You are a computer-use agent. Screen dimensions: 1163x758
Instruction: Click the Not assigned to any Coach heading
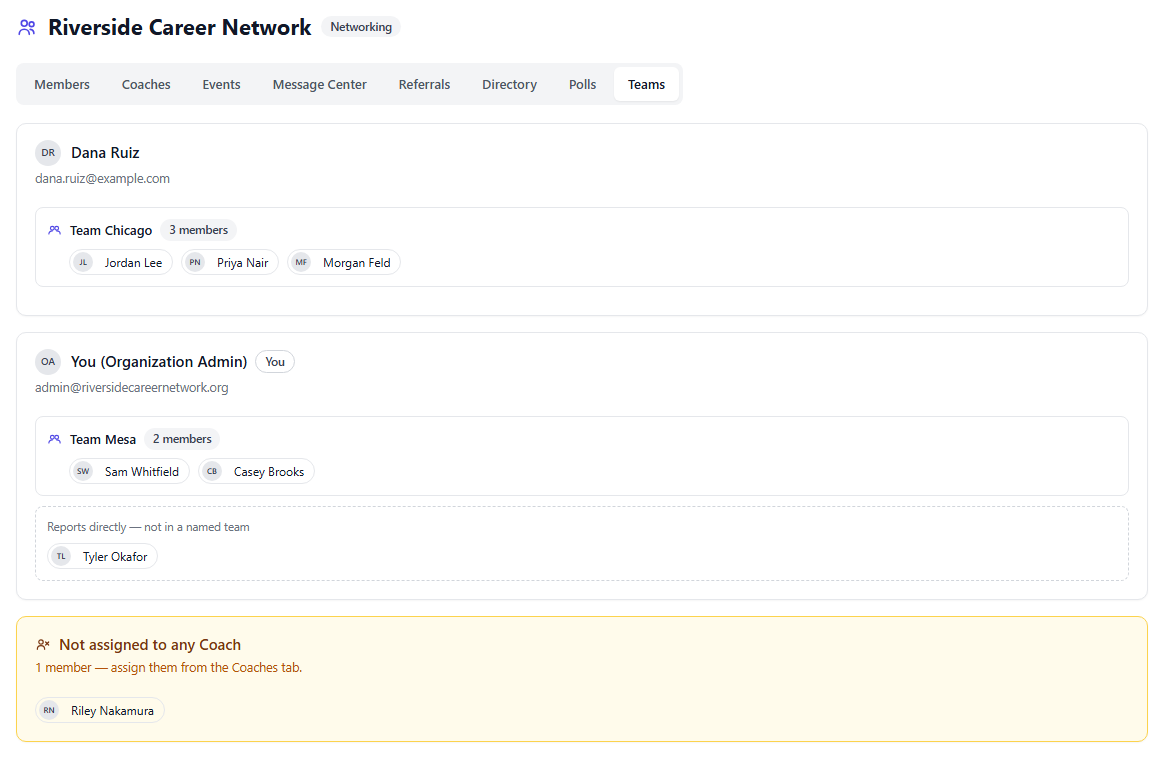pos(150,645)
